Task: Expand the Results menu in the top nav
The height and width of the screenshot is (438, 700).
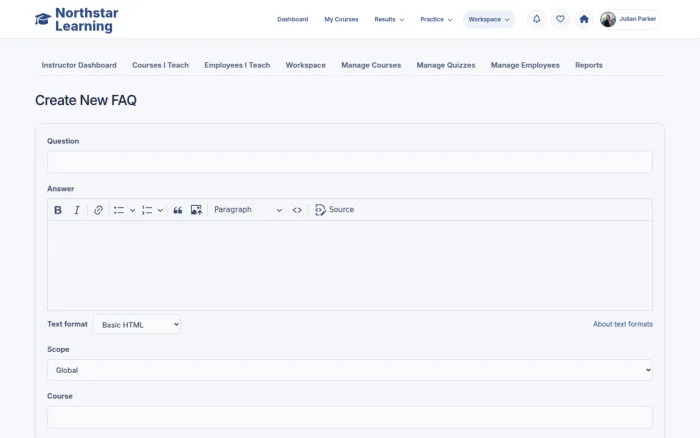Action: click(x=389, y=20)
